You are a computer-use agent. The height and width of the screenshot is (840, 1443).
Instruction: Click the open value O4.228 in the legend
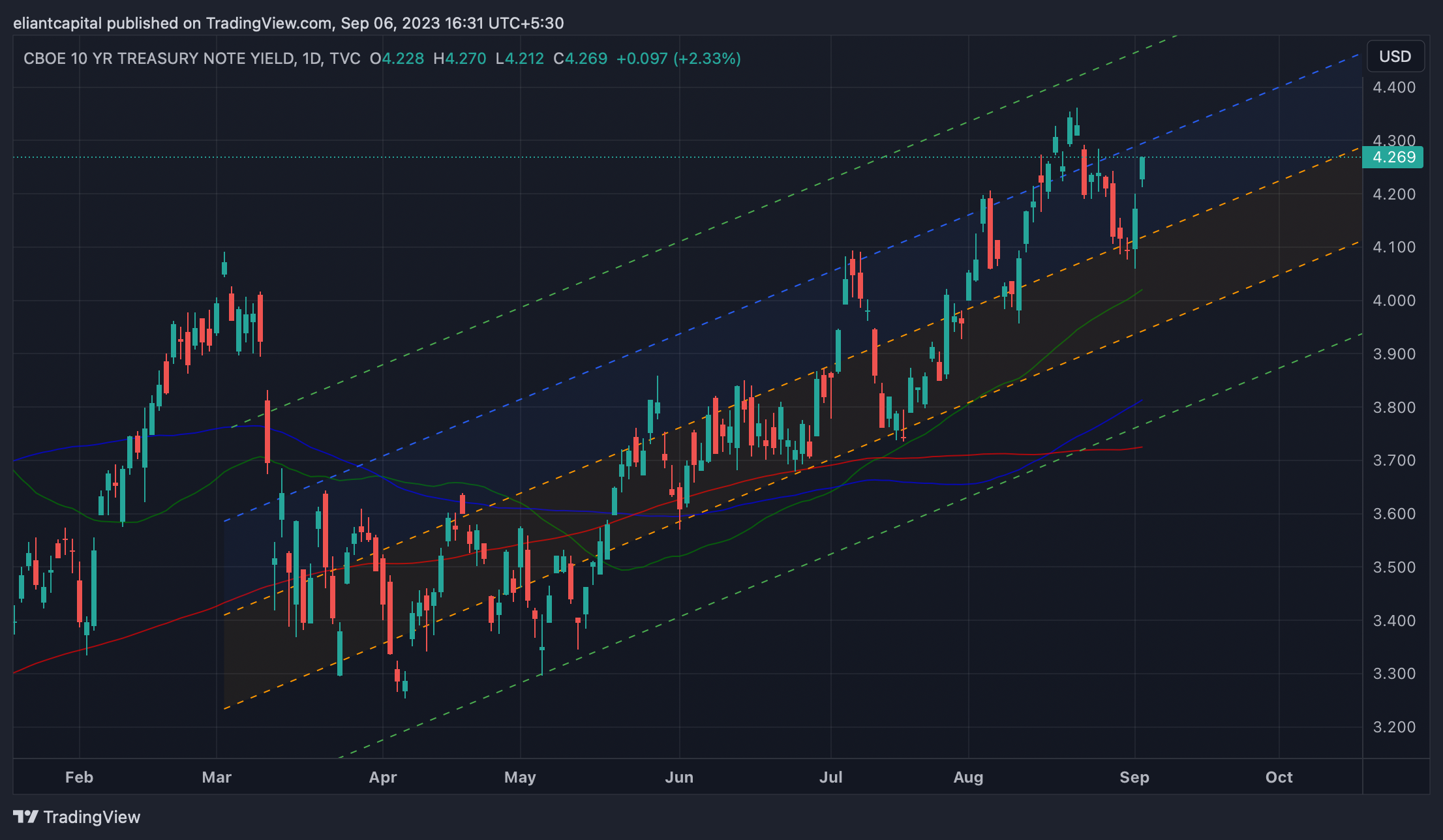click(x=397, y=59)
